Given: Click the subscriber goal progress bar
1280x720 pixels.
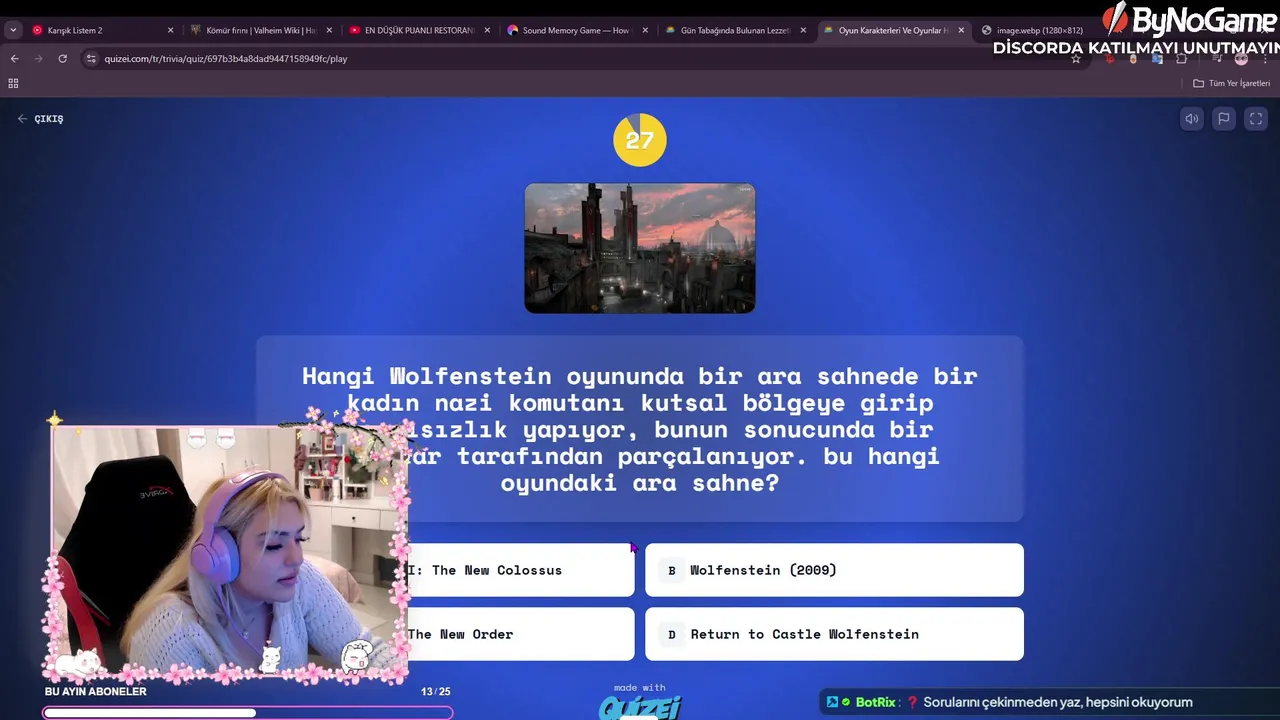Looking at the screenshot, I should pos(247,713).
